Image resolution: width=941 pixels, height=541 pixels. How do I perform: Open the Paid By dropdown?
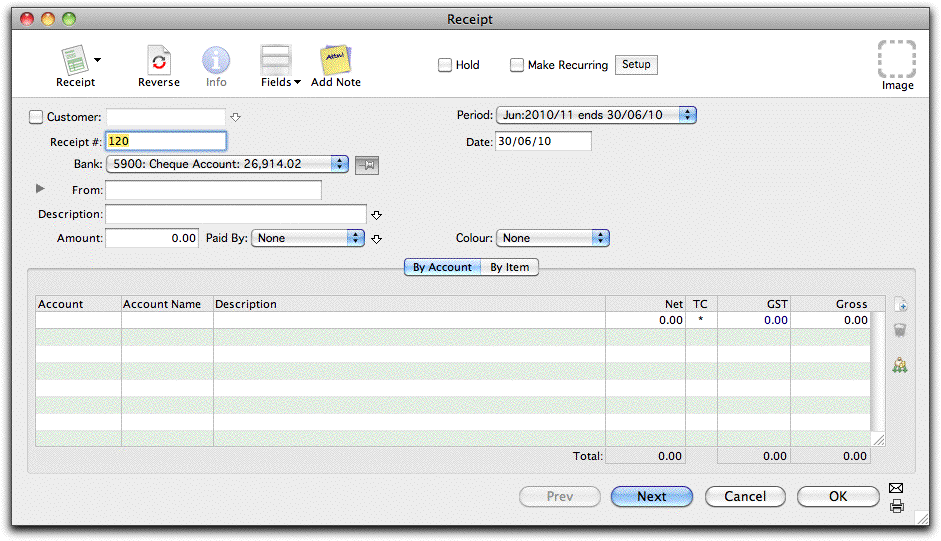[308, 238]
